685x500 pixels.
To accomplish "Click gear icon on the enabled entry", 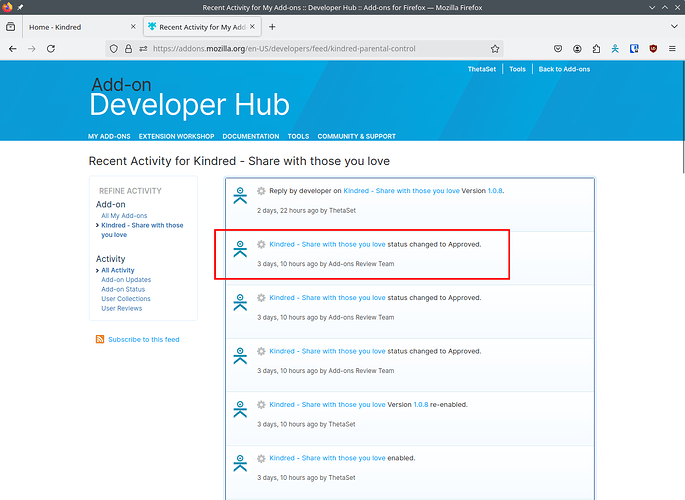I will click(x=261, y=459).
